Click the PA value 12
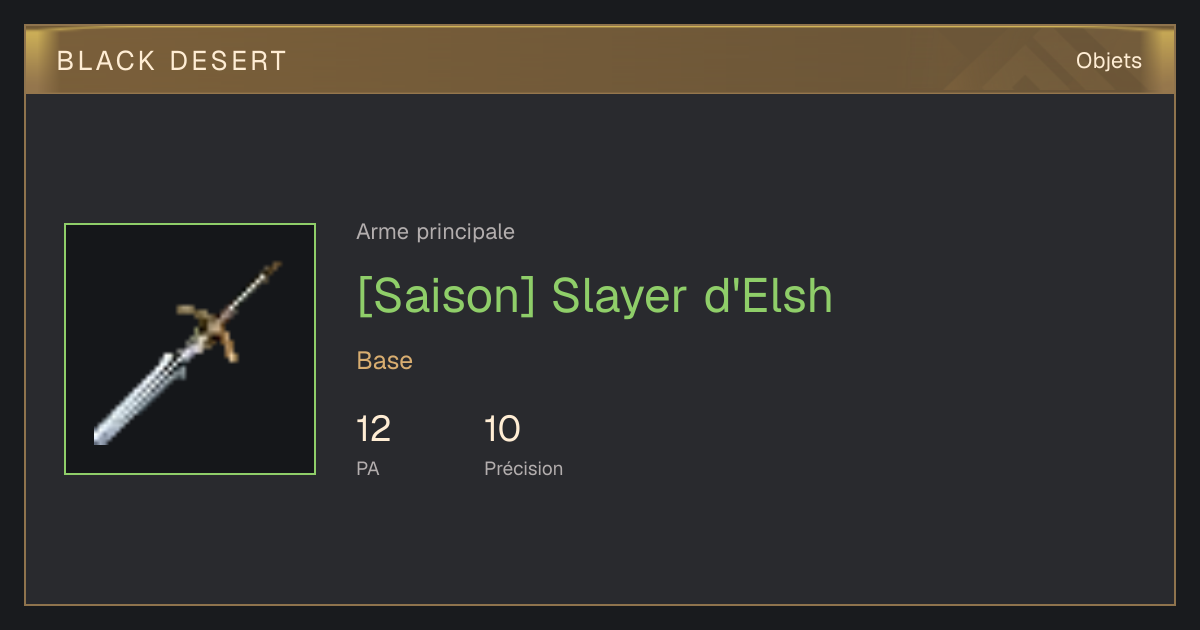 click(373, 430)
